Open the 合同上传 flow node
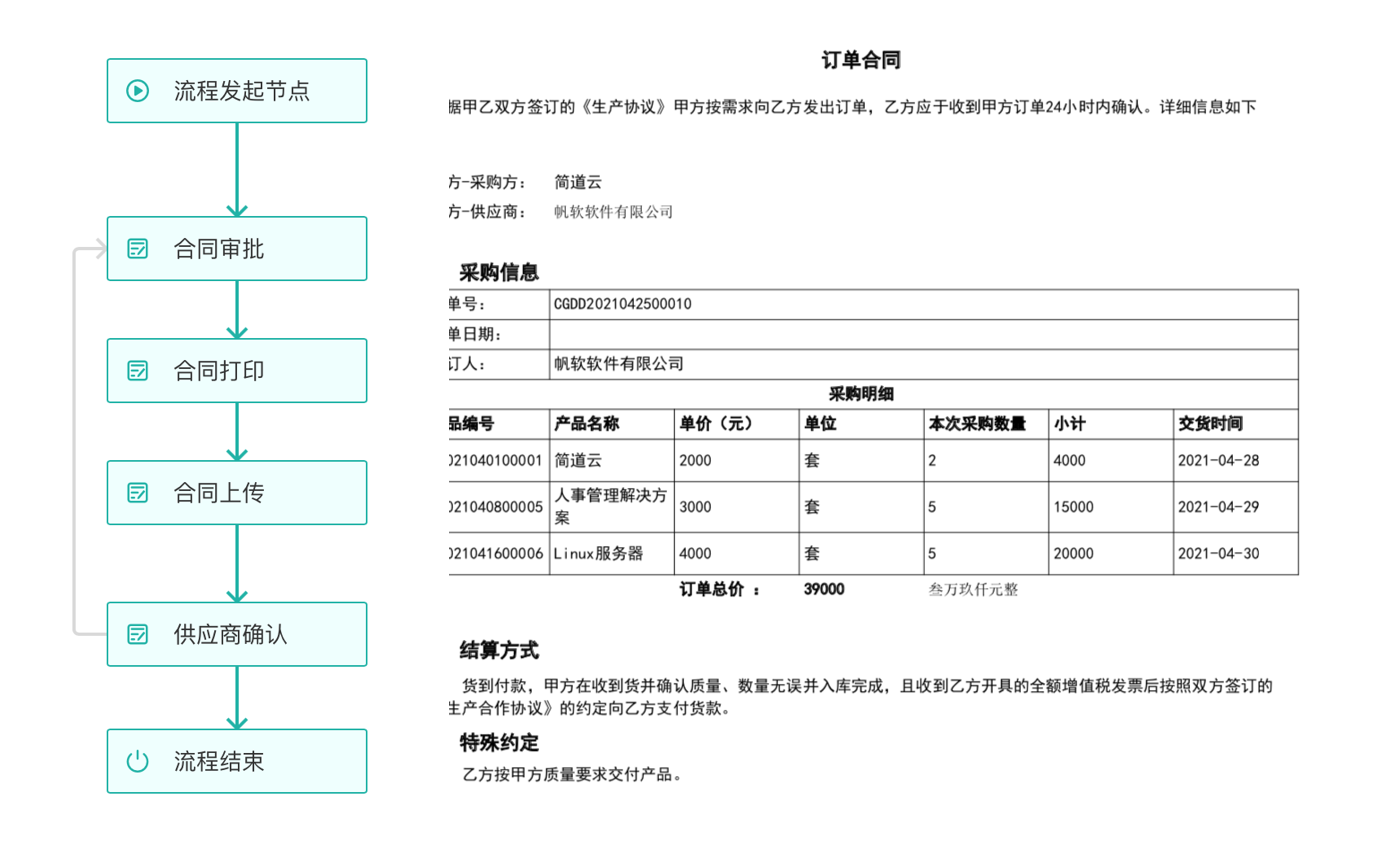Viewport: 1393px width, 846px height. click(x=237, y=493)
